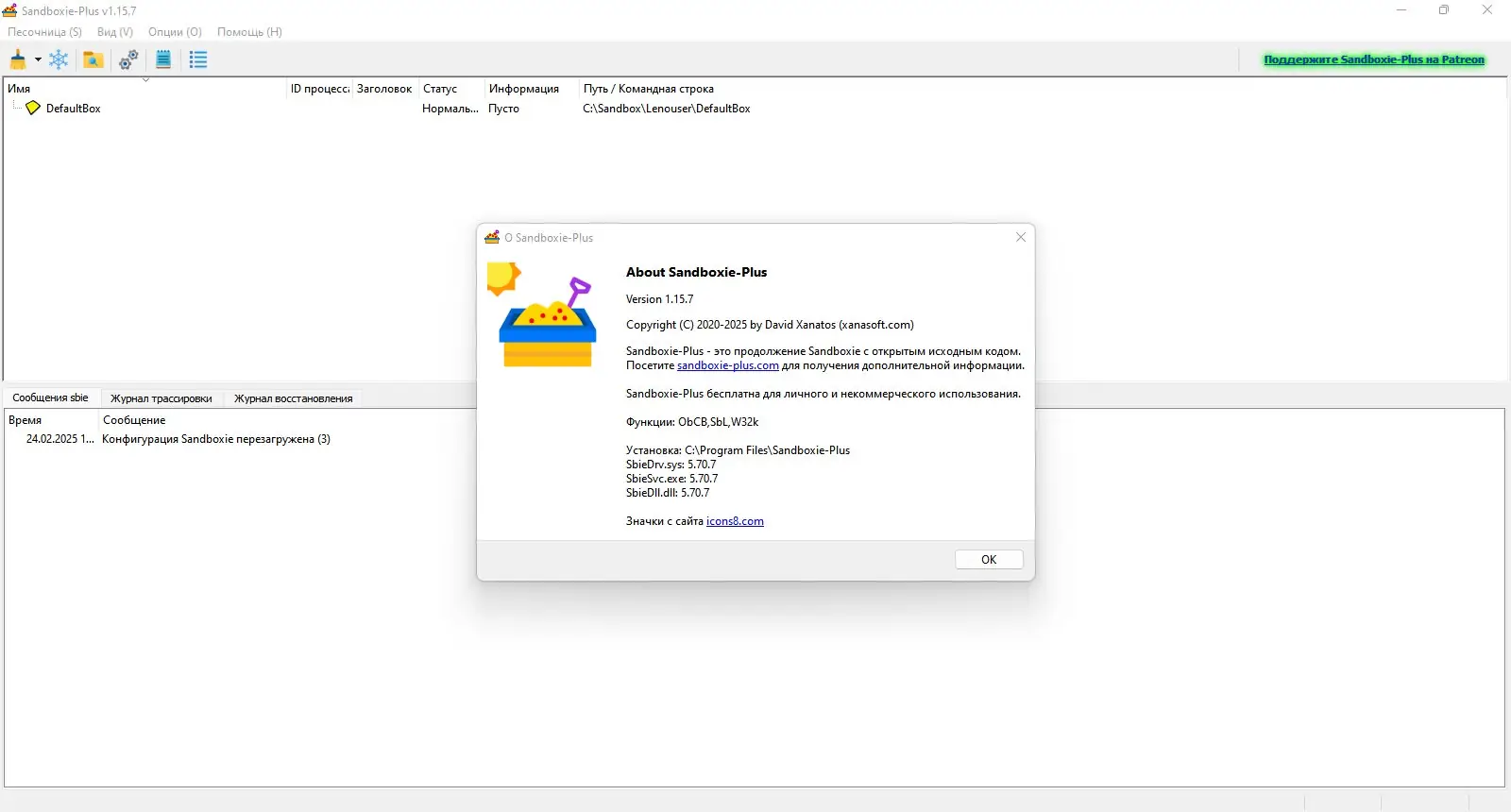Click the blue notepad toolbar icon

[x=163, y=59]
